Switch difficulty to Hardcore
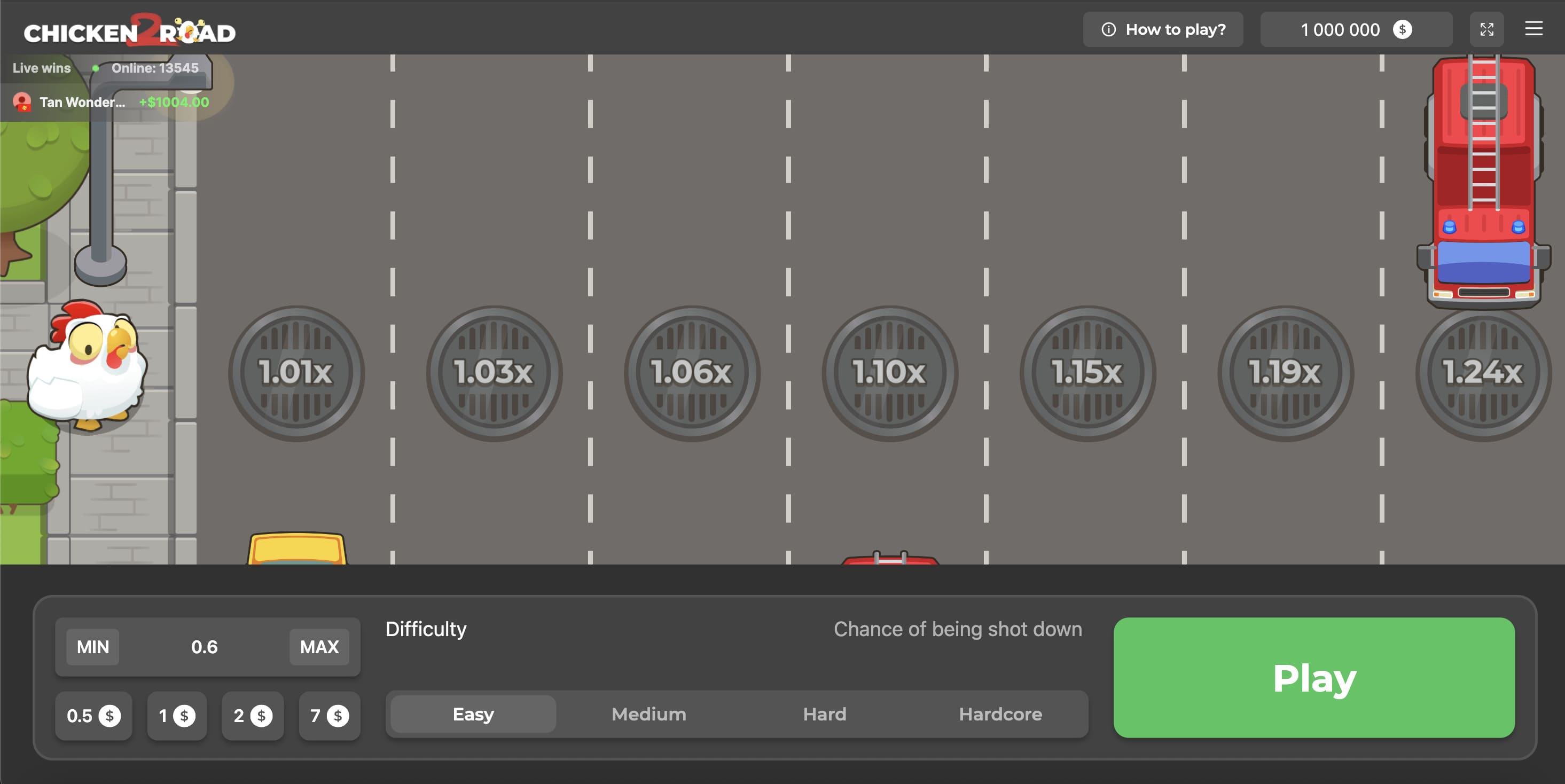Screen dimensions: 1565x784 [x=1000, y=714]
